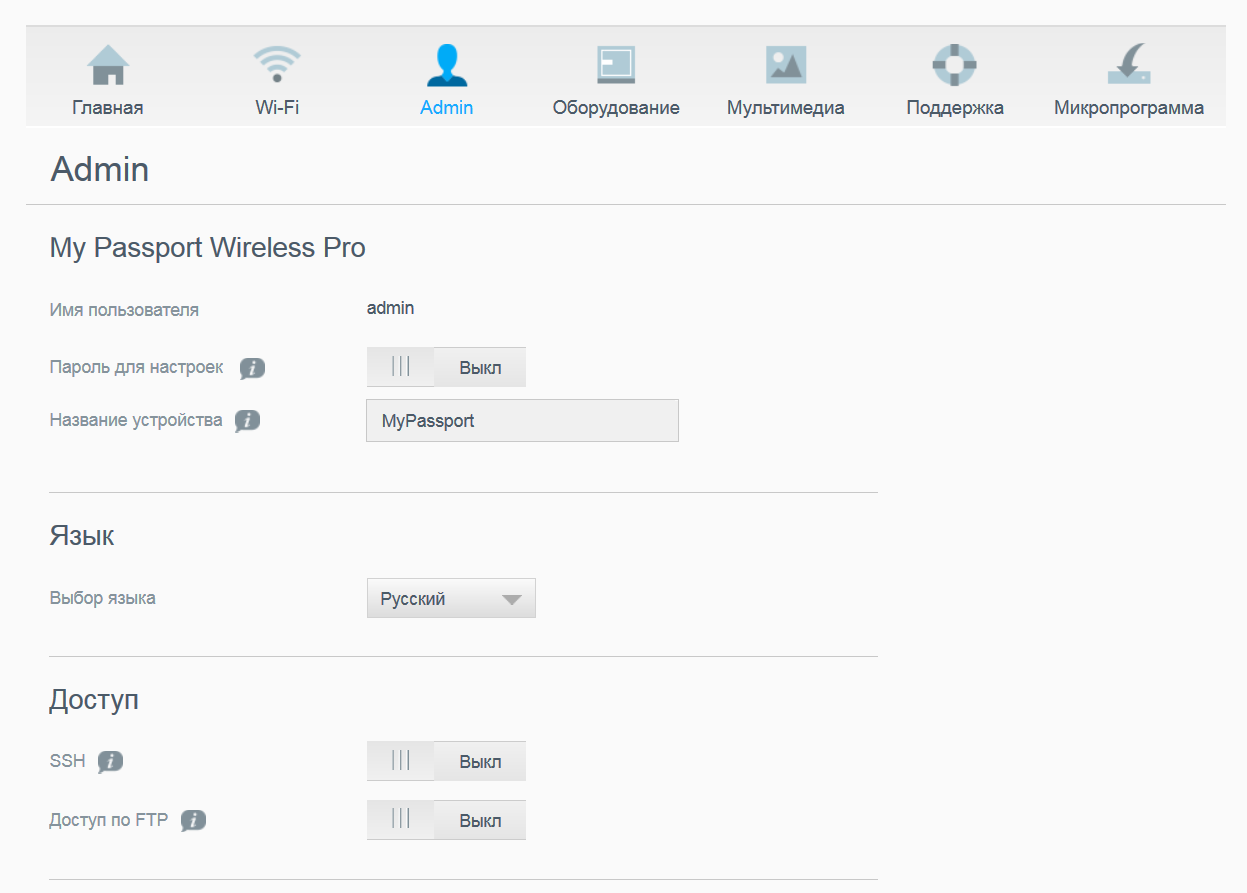
Task: Click the Микропрограмма firmware download icon
Action: tap(1129, 64)
